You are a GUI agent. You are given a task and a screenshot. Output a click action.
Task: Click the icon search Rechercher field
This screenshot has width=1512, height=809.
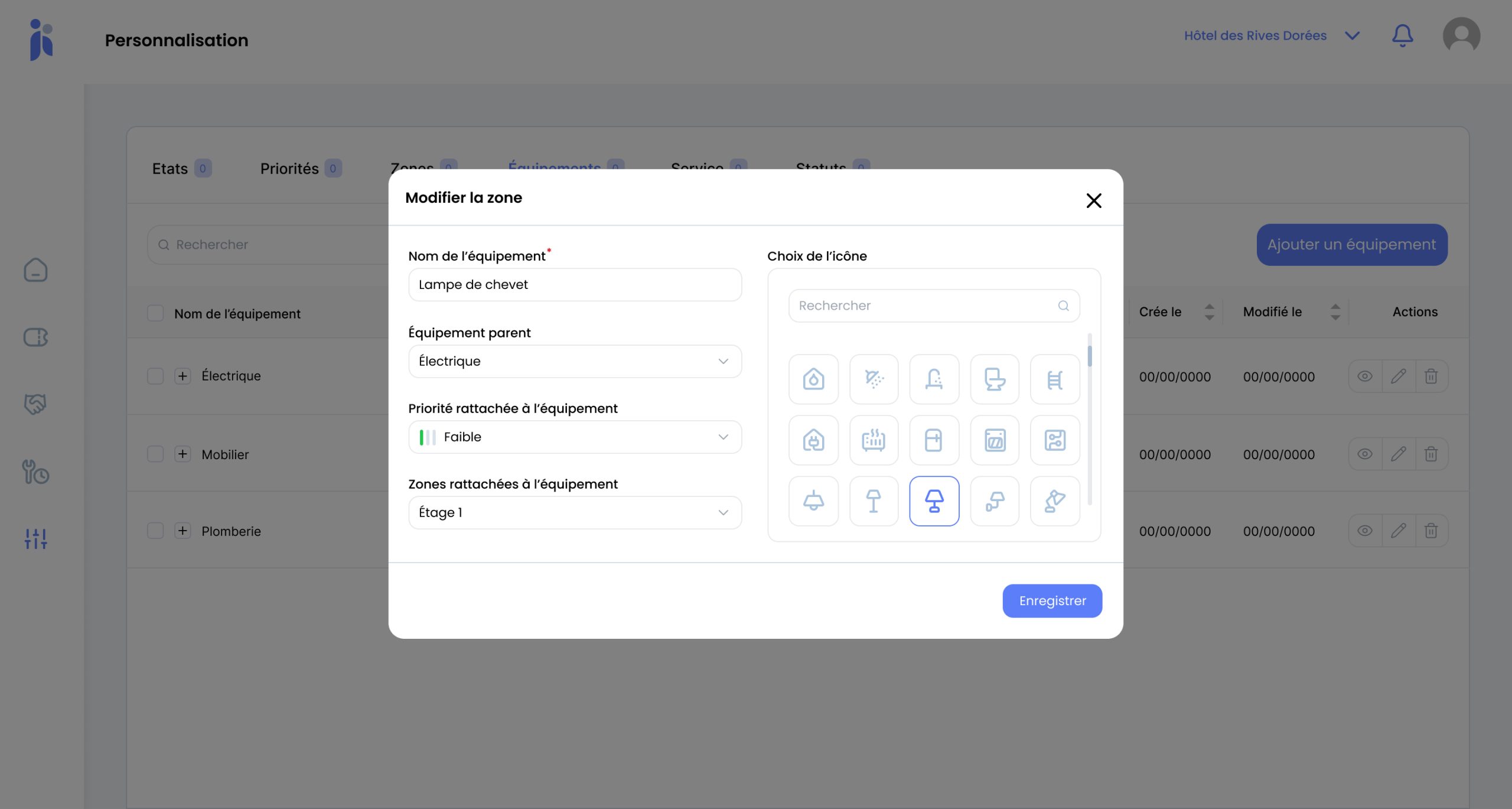click(x=927, y=306)
